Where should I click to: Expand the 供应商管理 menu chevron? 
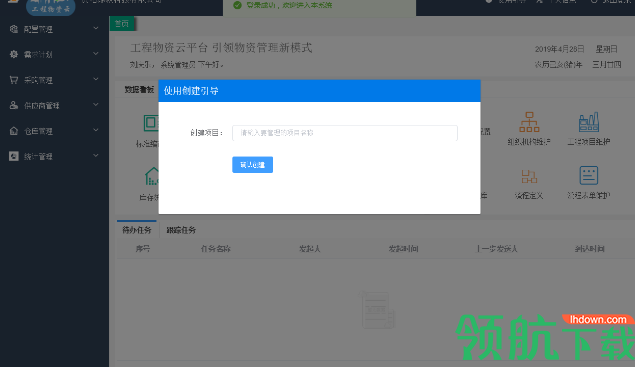(96, 105)
